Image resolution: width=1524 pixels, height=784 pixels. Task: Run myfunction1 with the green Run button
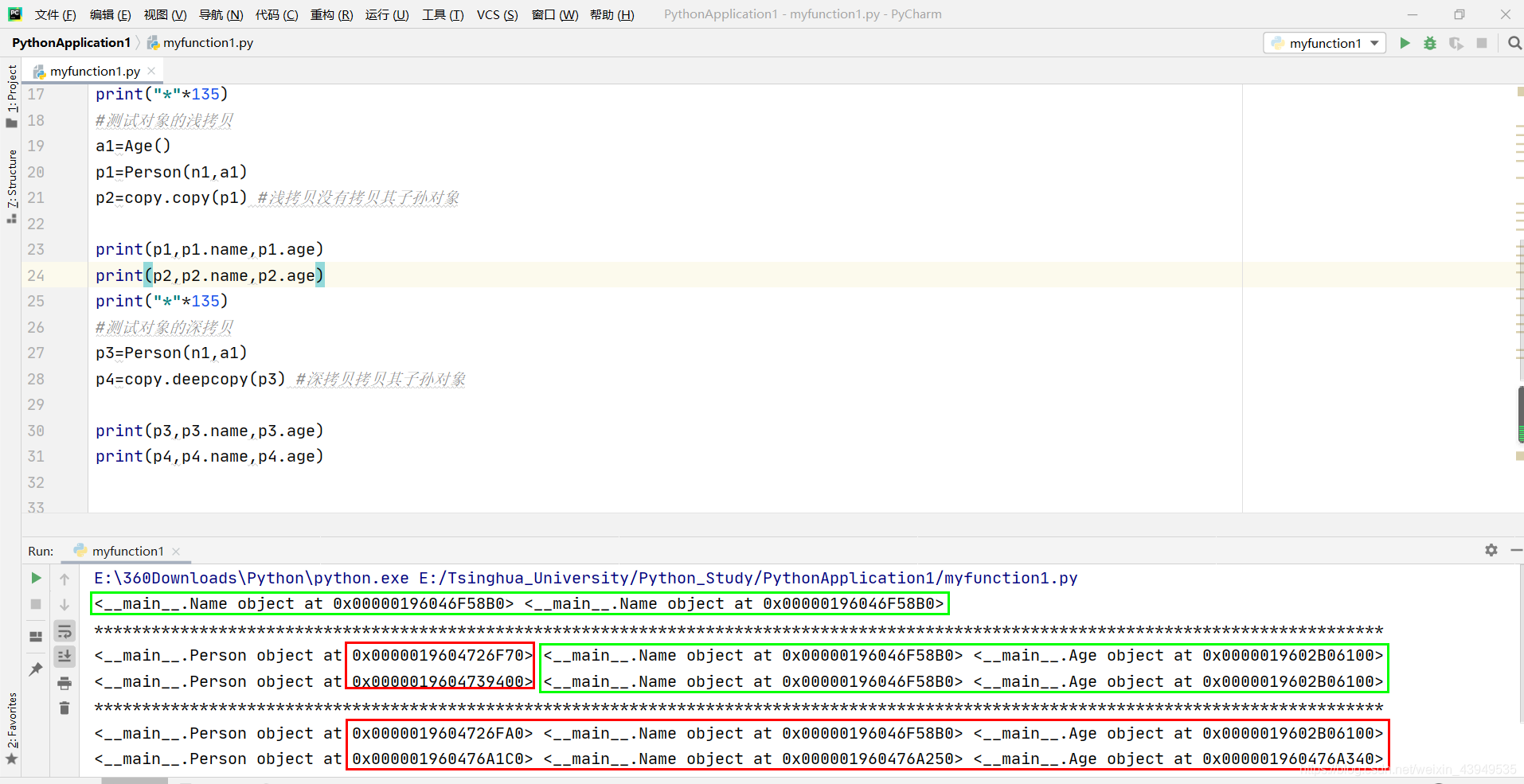coord(1405,43)
